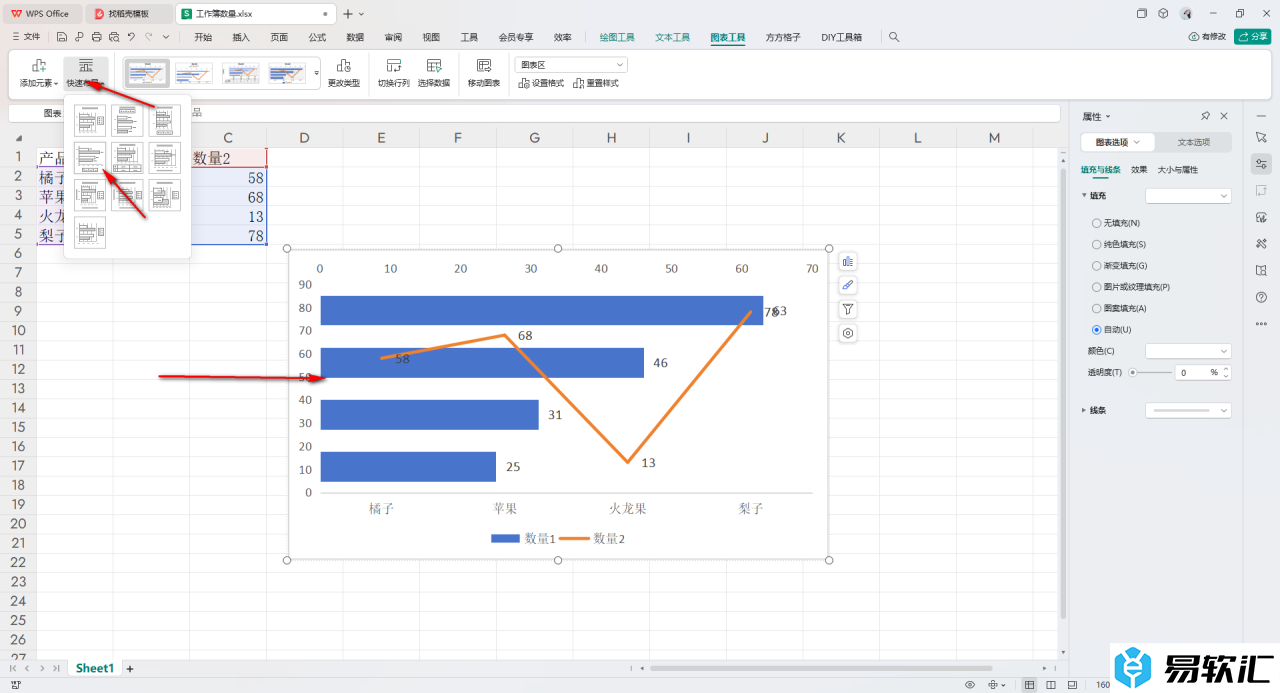Collapse the Fill (填充) section
The image size is (1280, 693).
point(1085,196)
